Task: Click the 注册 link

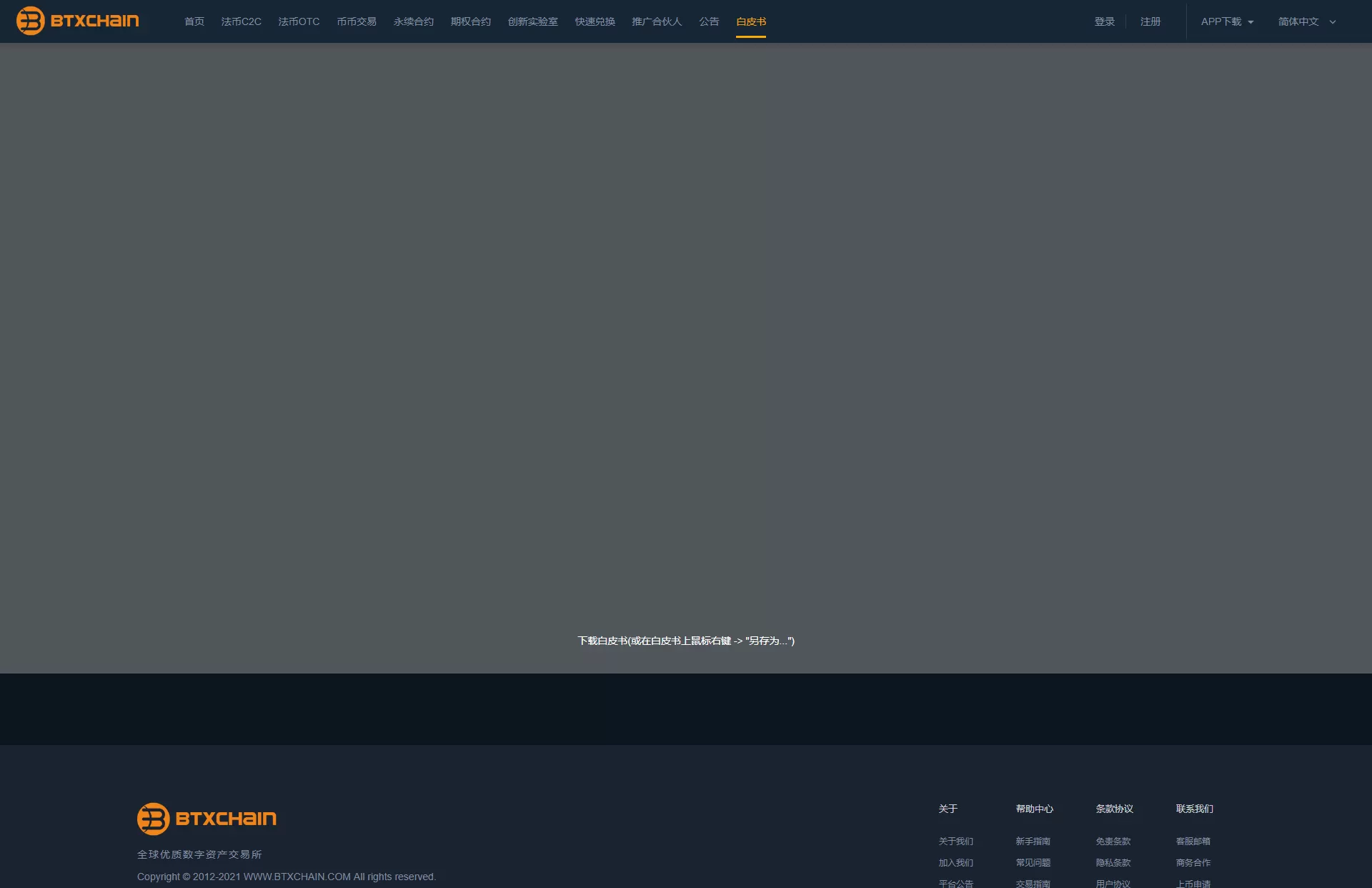Action: (1150, 21)
